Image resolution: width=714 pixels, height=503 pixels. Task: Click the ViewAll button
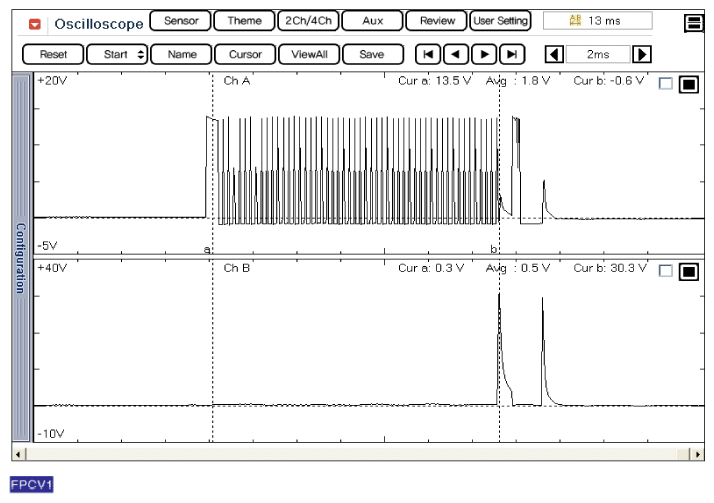coord(308,55)
